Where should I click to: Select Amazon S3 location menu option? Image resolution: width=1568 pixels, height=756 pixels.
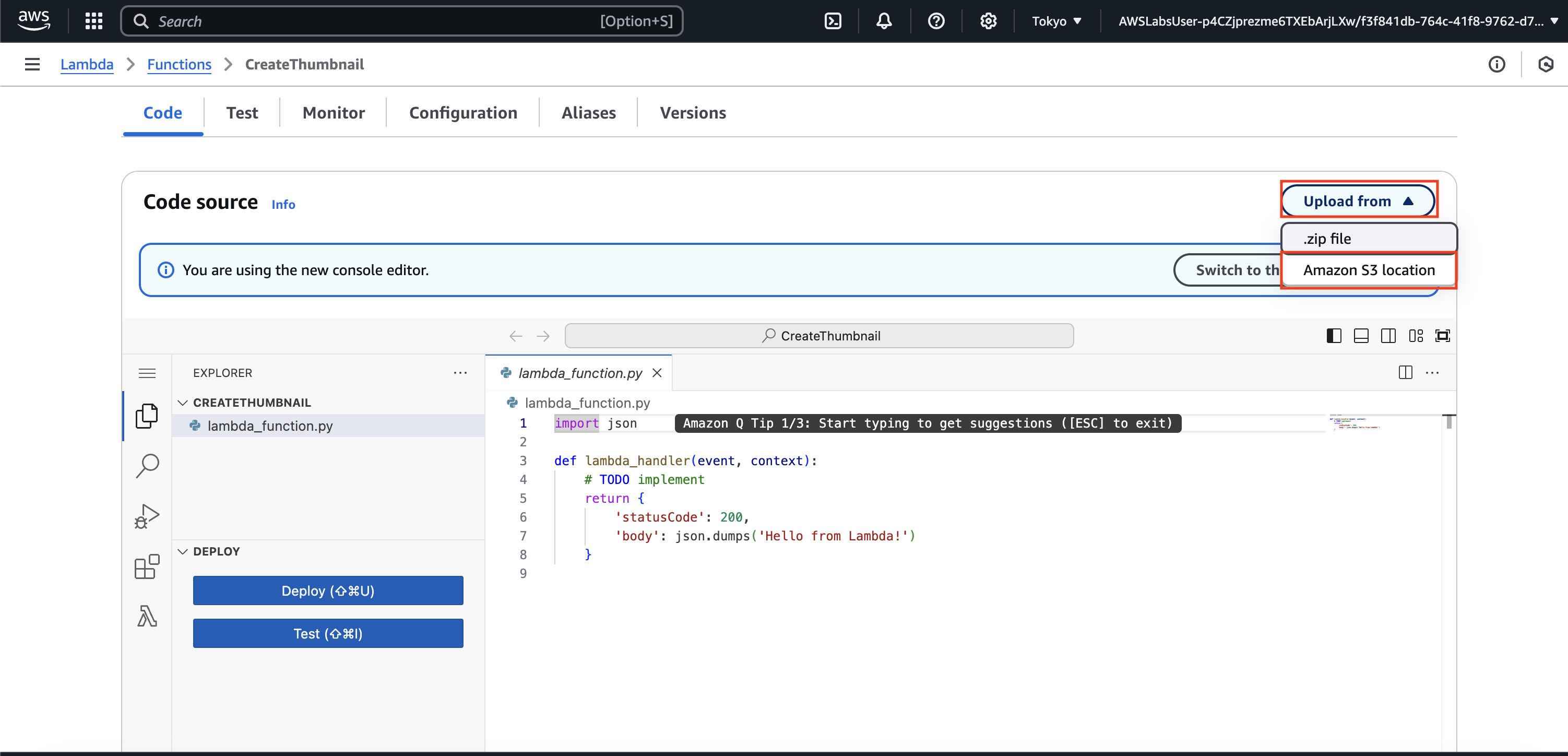[1369, 270]
